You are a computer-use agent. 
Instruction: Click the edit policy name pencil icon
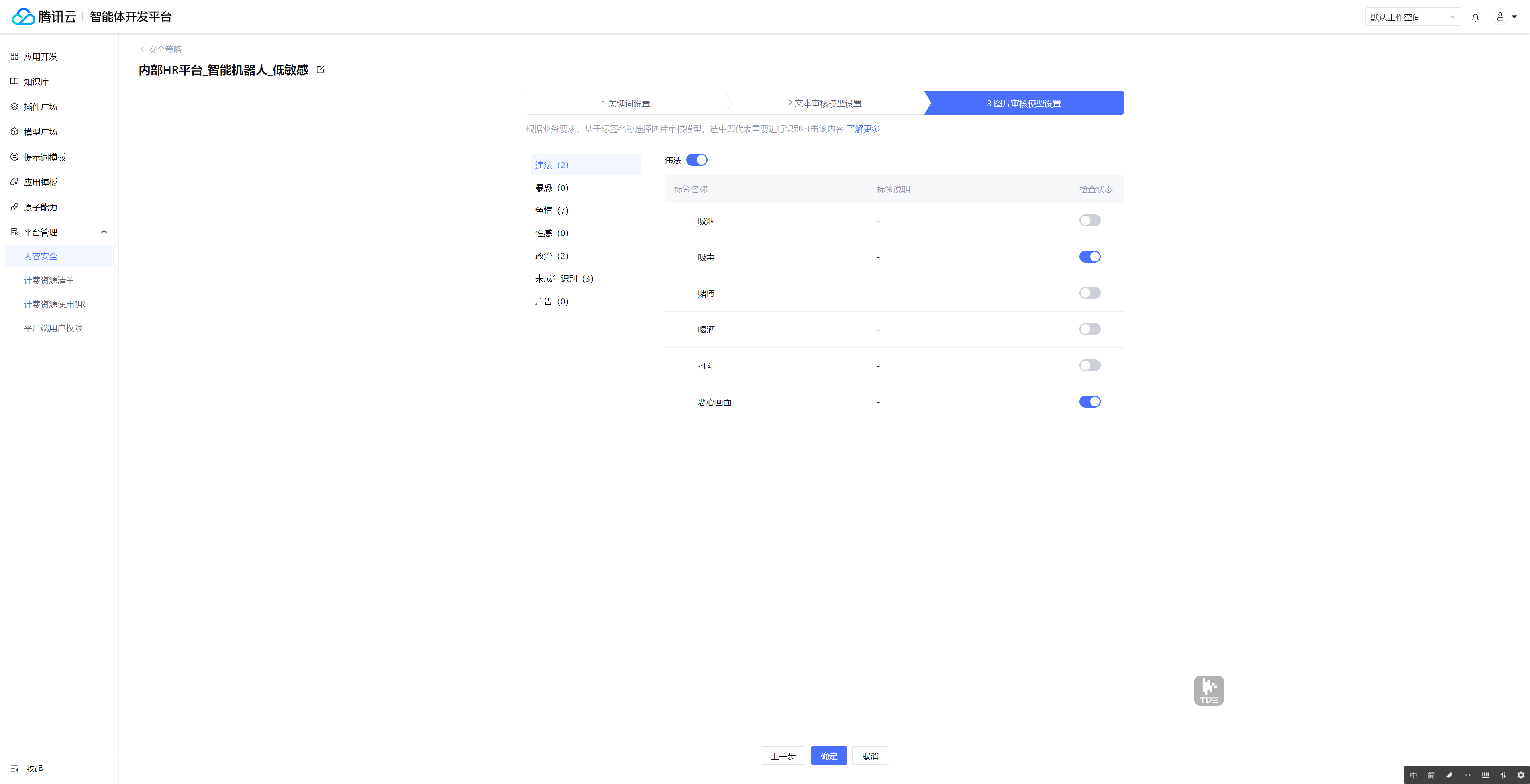[x=320, y=69]
